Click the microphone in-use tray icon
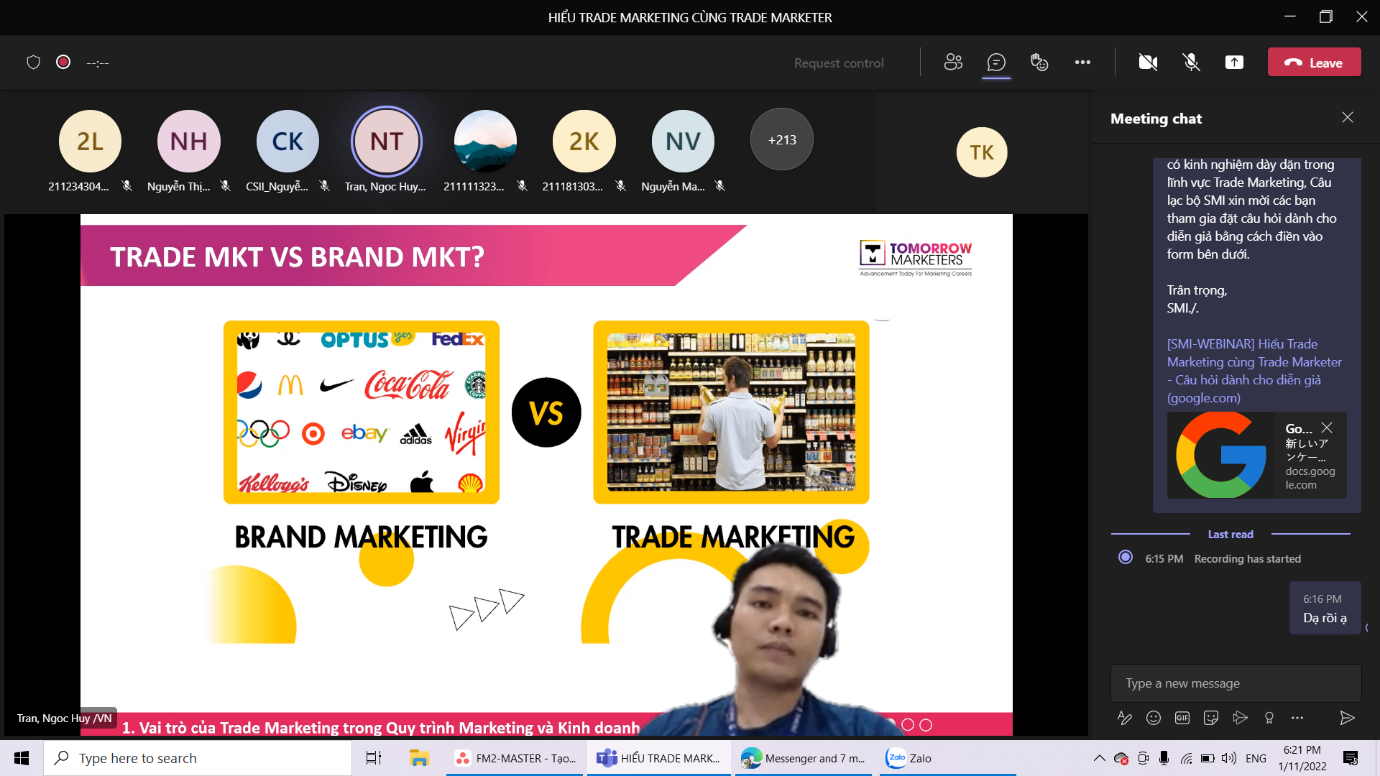Image resolution: width=1380 pixels, height=776 pixels. pos(1164,758)
